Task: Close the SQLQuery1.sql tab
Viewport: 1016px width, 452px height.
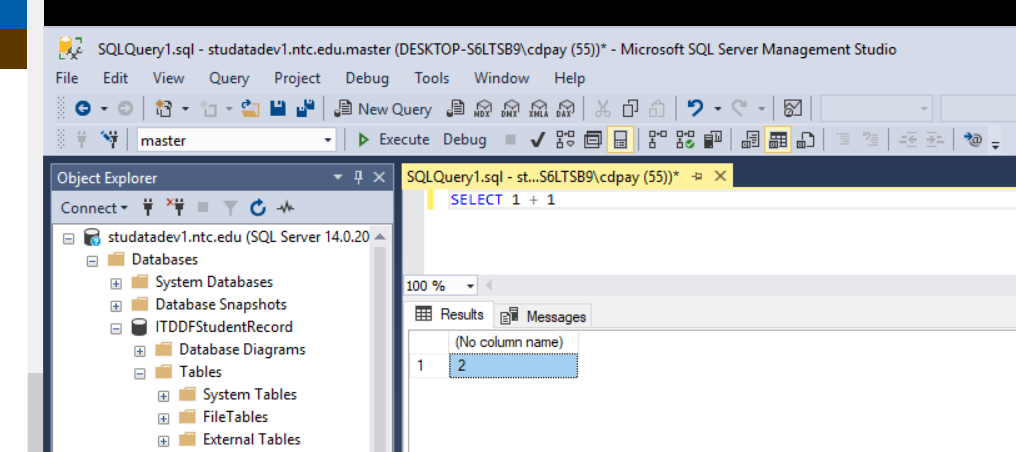Action: pos(720,176)
